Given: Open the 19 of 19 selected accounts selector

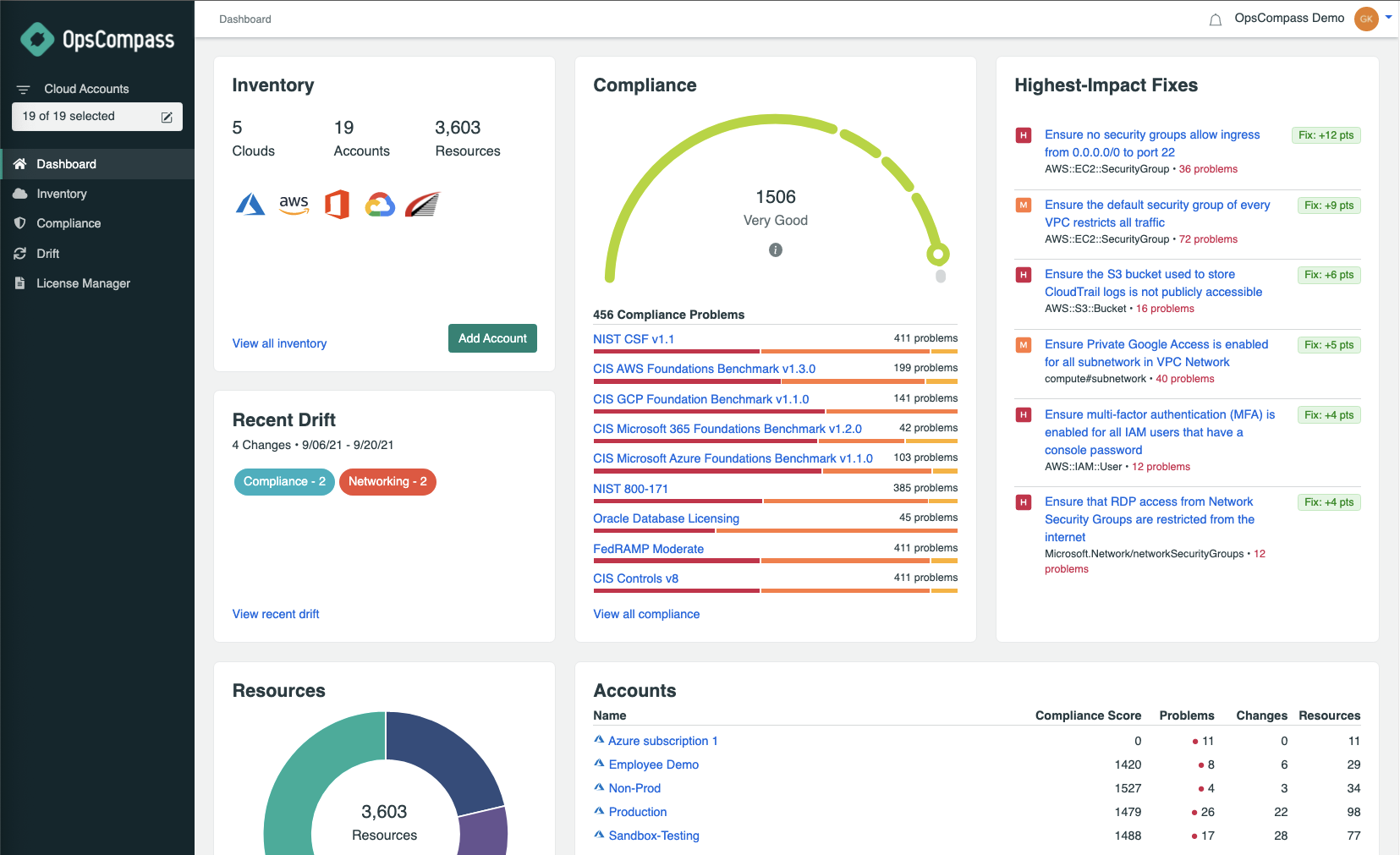Looking at the screenshot, I should (x=97, y=117).
